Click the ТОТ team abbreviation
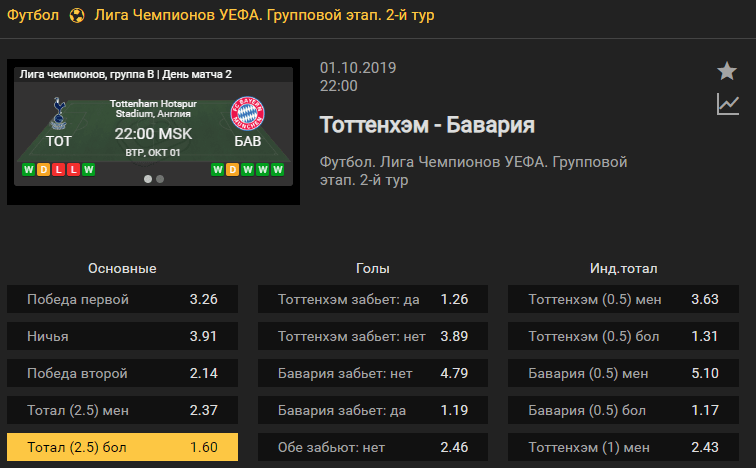 (x=59, y=141)
